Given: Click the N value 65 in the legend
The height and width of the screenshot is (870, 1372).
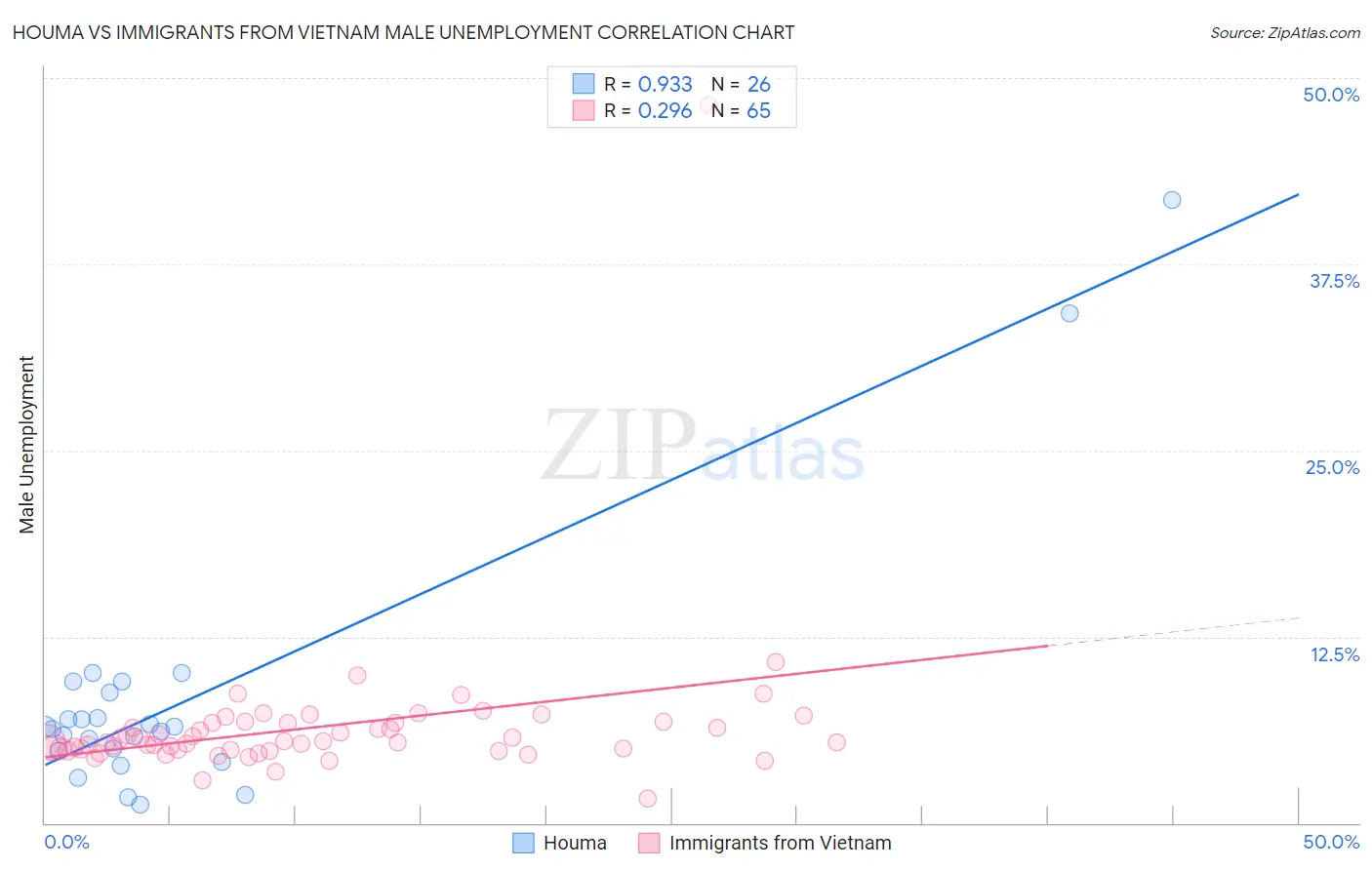Looking at the screenshot, I should click(758, 110).
